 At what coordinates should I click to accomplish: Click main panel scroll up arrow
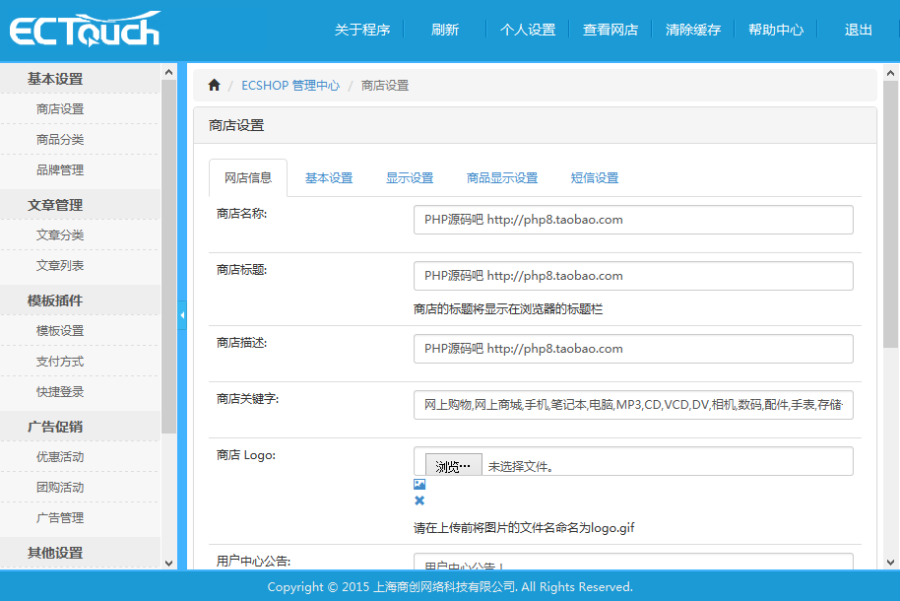pyautogui.click(x=890, y=73)
